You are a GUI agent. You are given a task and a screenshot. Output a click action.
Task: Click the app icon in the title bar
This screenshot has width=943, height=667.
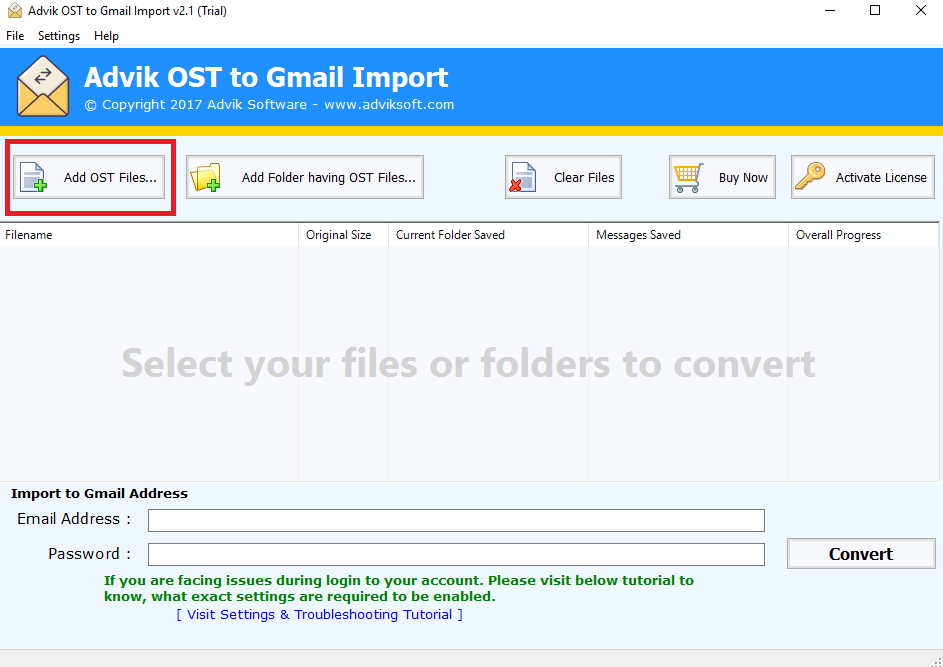(x=14, y=11)
